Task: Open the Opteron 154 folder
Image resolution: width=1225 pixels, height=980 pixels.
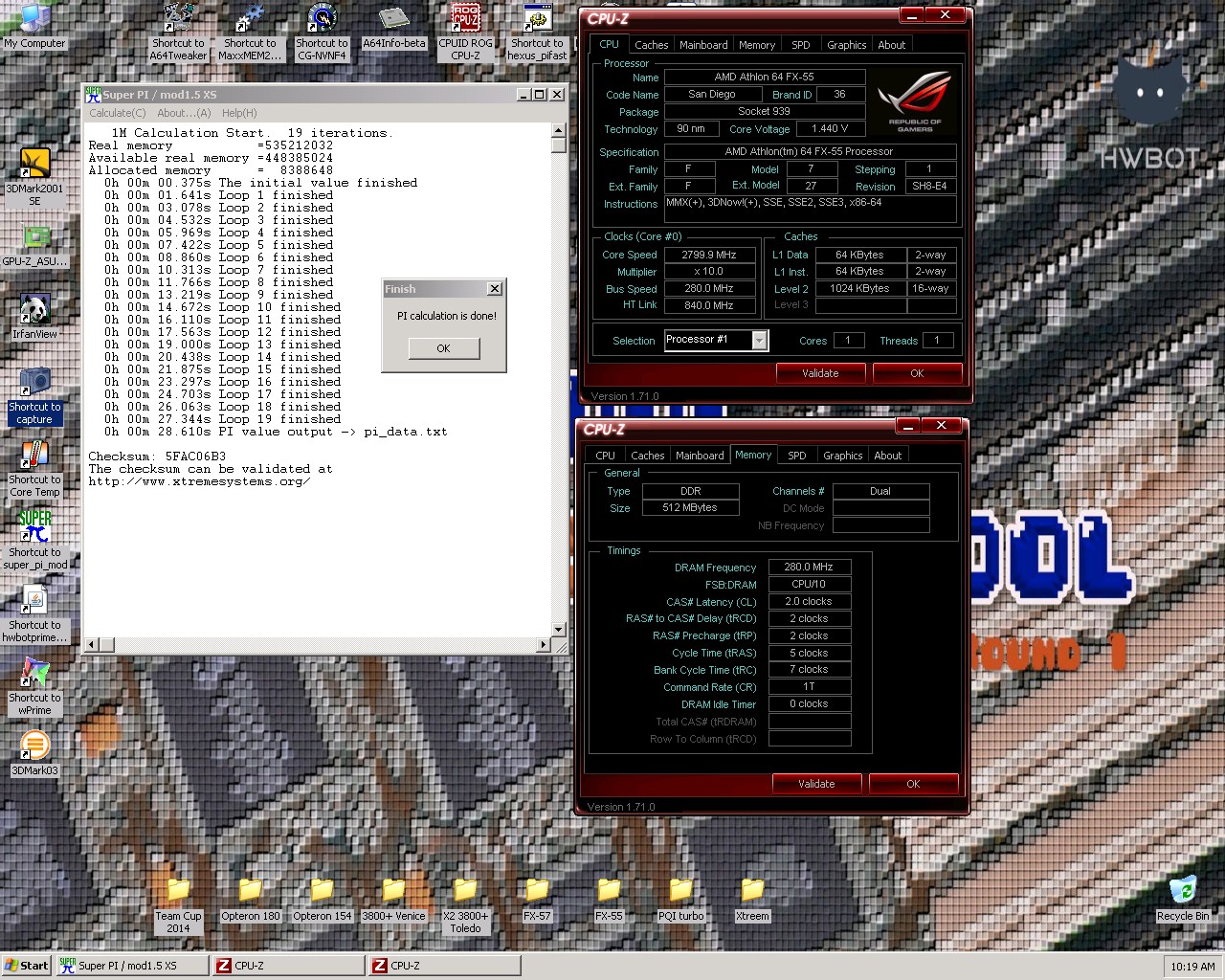Action: point(322,901)
